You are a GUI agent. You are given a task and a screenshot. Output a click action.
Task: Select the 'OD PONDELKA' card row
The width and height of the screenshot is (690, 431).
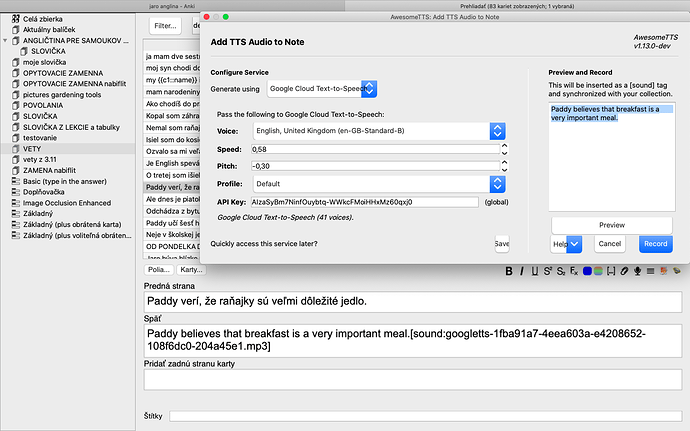click(x=172, y=247)
